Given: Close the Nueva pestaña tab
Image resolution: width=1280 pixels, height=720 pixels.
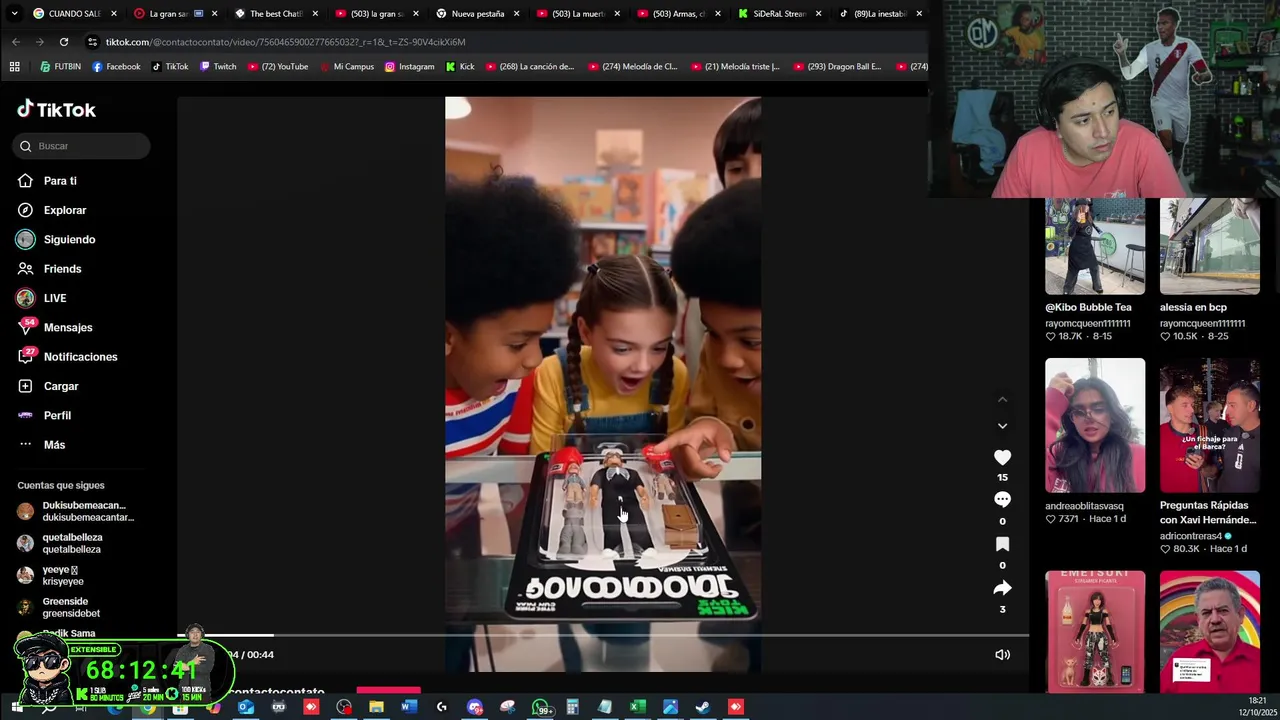Looking at the screenshot, I should [517, 14].
